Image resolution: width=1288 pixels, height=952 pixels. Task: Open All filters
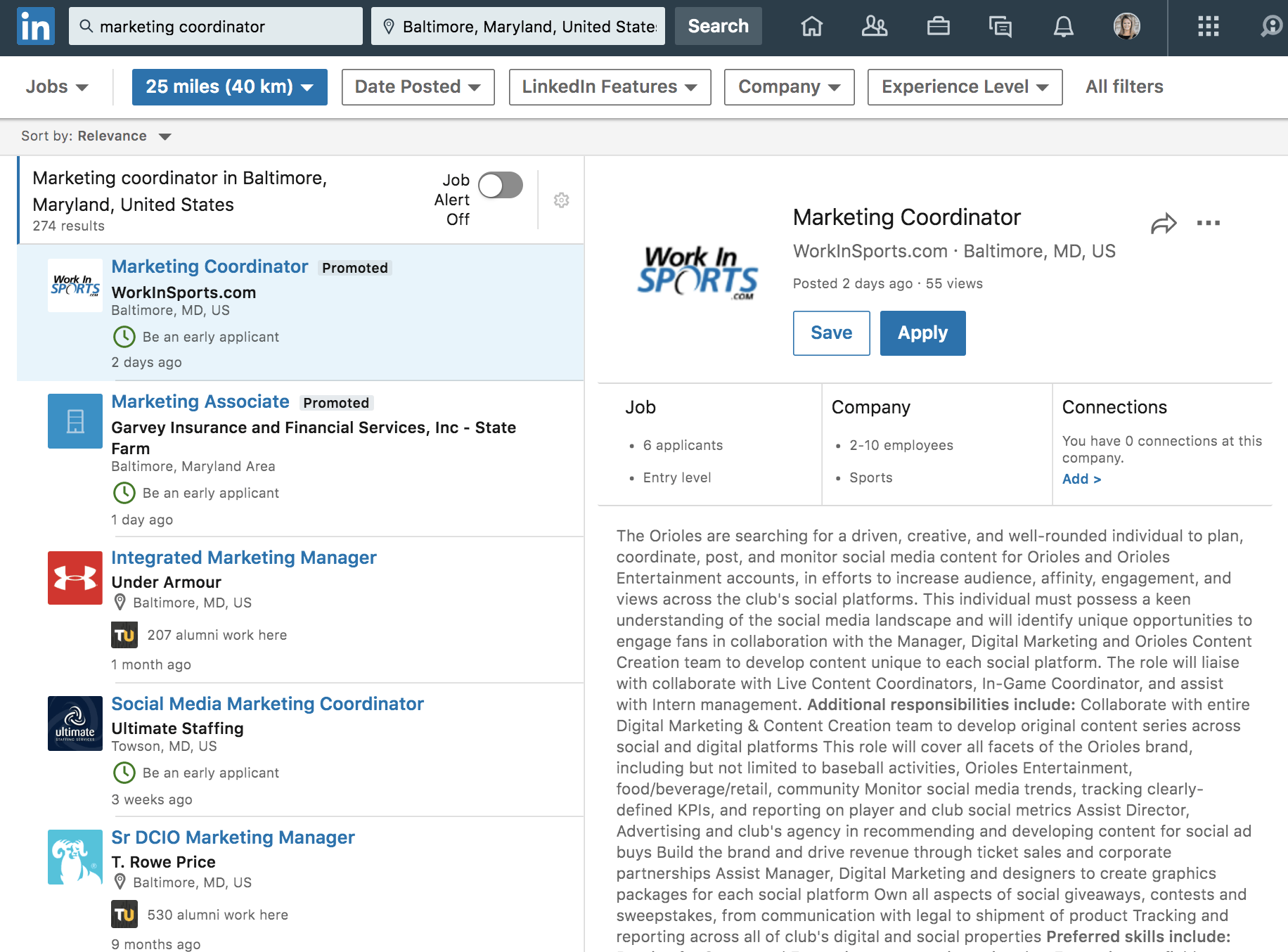1123,87
